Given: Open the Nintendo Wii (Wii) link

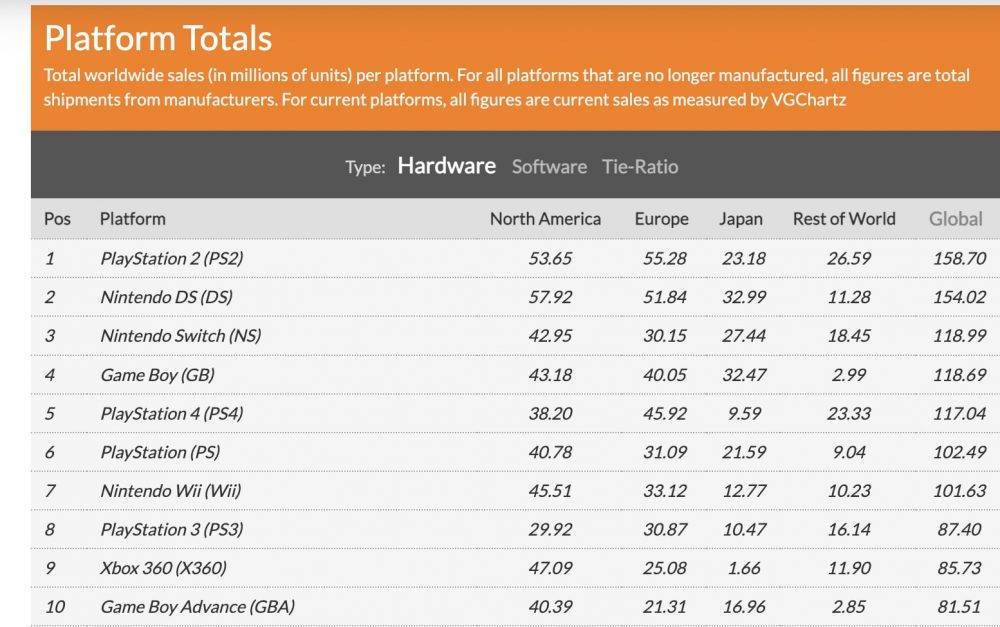Looking at the screenshot, I should 171,491.
